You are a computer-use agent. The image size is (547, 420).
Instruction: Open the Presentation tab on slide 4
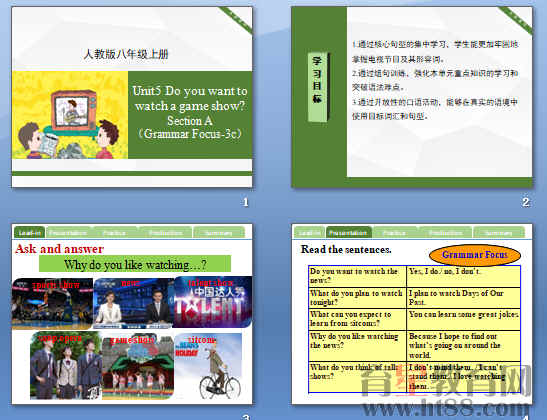[349, 232]
